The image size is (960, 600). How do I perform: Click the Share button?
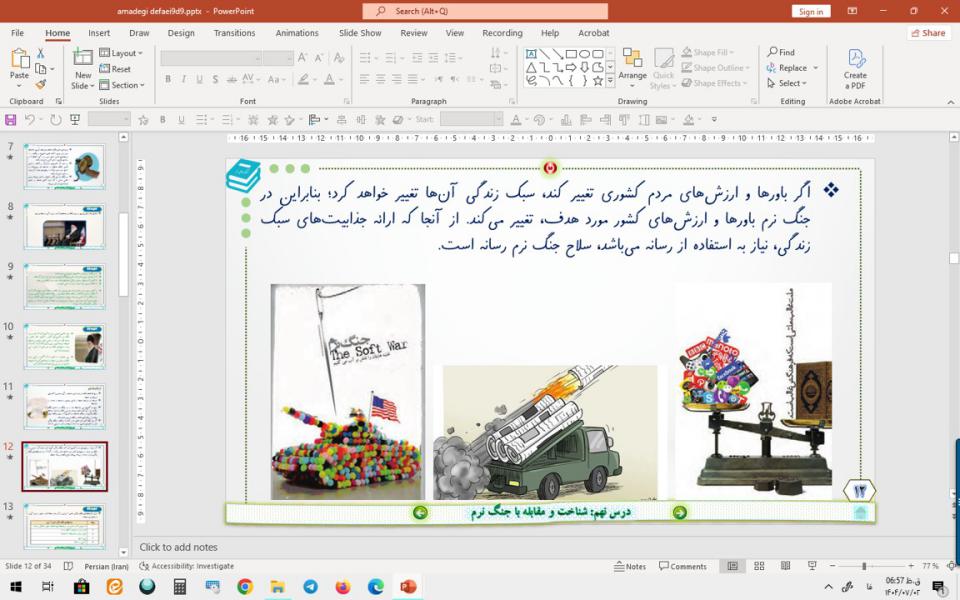click(929, 33)
